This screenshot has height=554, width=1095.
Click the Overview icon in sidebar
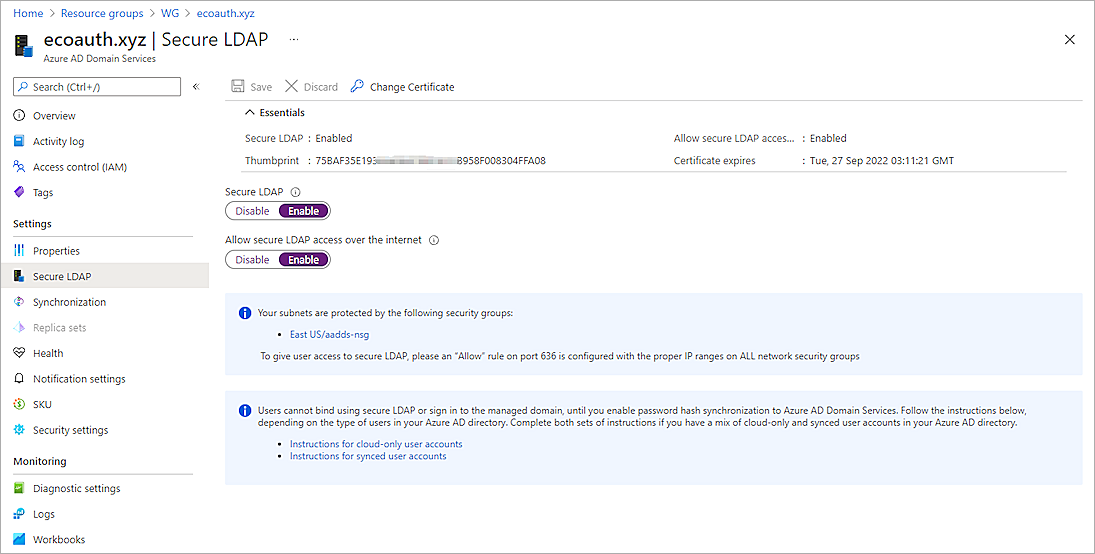click(x=20, y=116)
